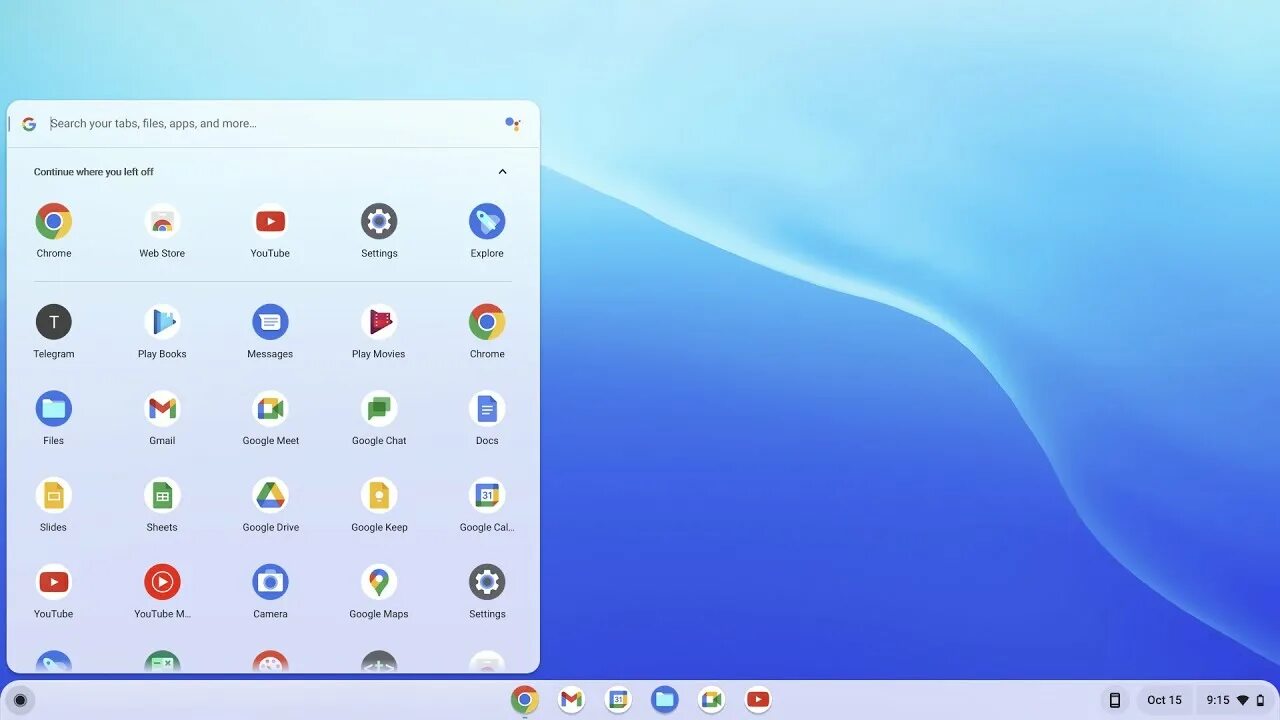Launch Gmail from the launcher grid
Screen dimensions: 1280x720
pyautogui.click(x=162, y=409)
